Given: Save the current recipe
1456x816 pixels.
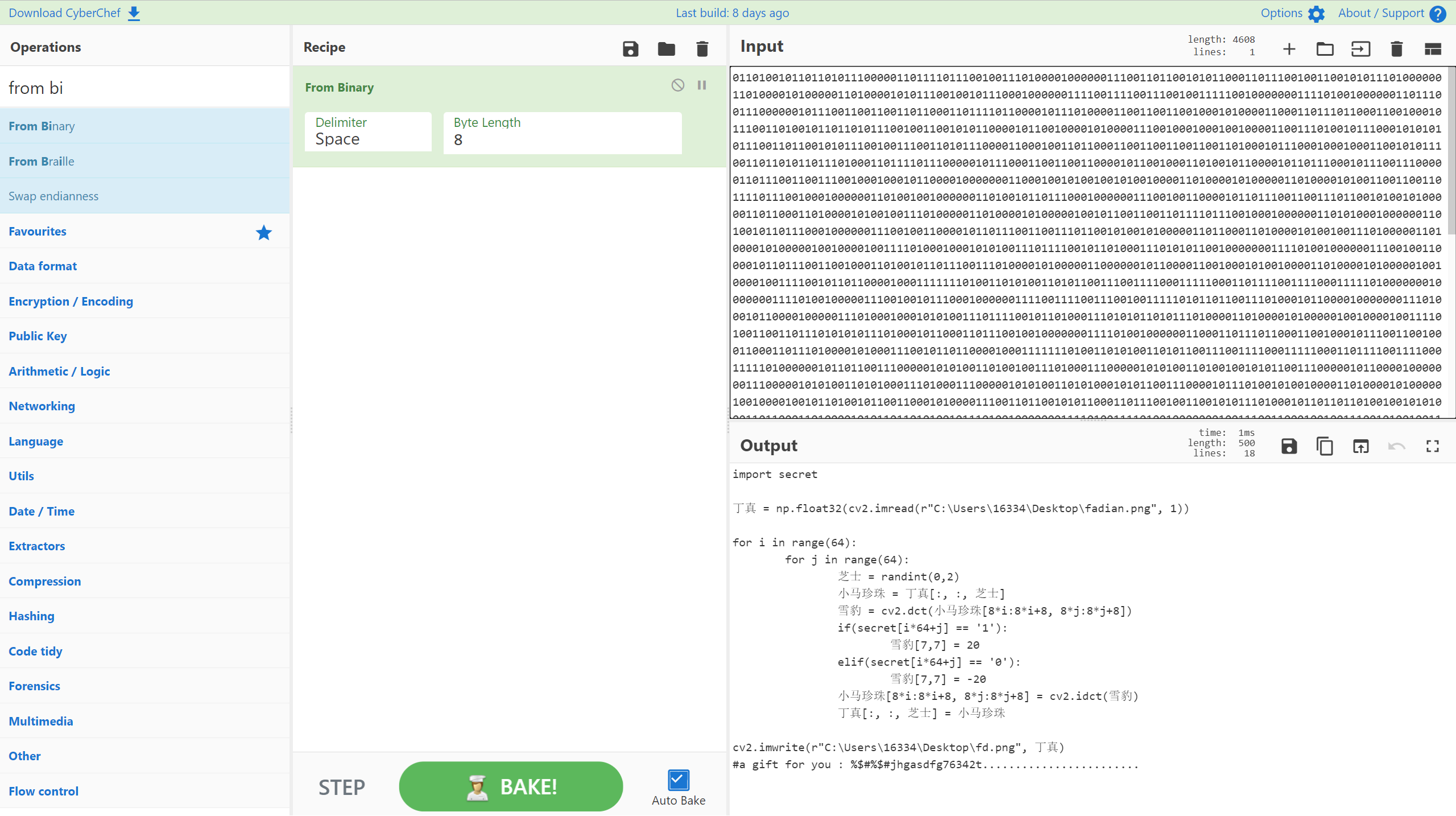Looking at the screenshot, I should pos(630,49).
